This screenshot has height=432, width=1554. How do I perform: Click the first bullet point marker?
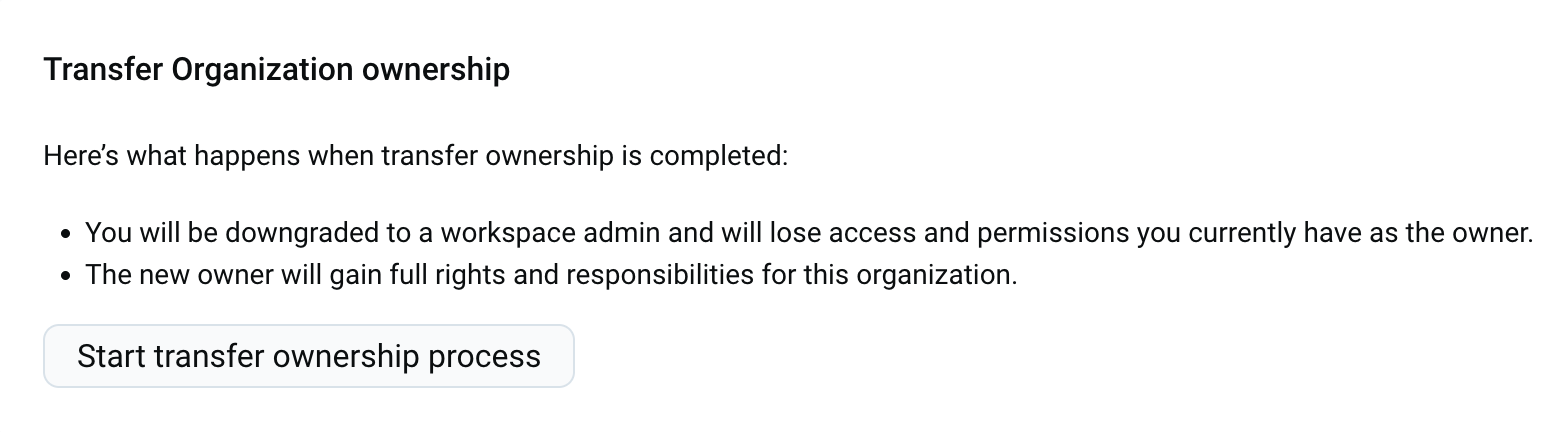66,235
